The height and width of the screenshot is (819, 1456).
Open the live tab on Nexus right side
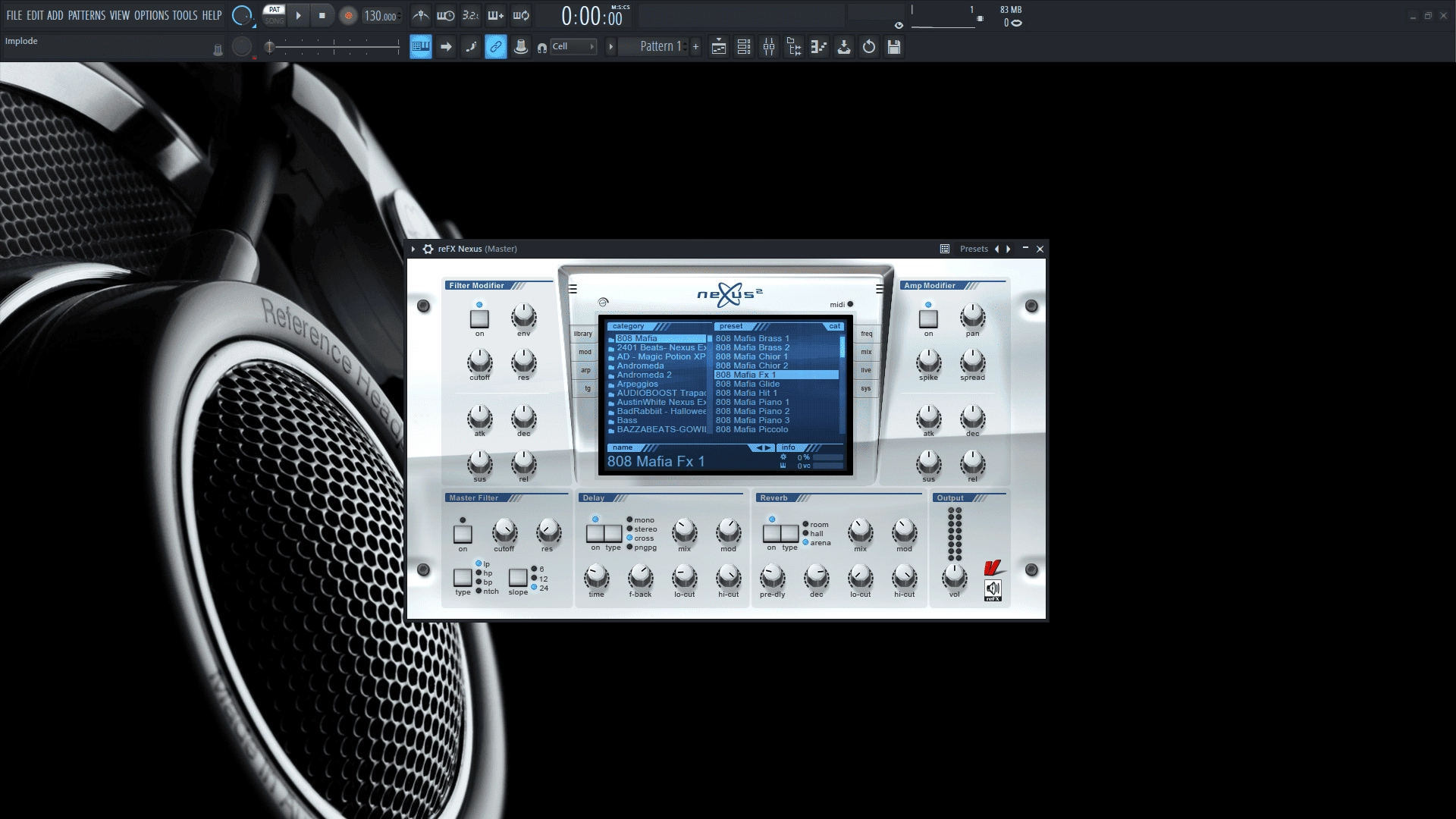[x=866, y=370]
